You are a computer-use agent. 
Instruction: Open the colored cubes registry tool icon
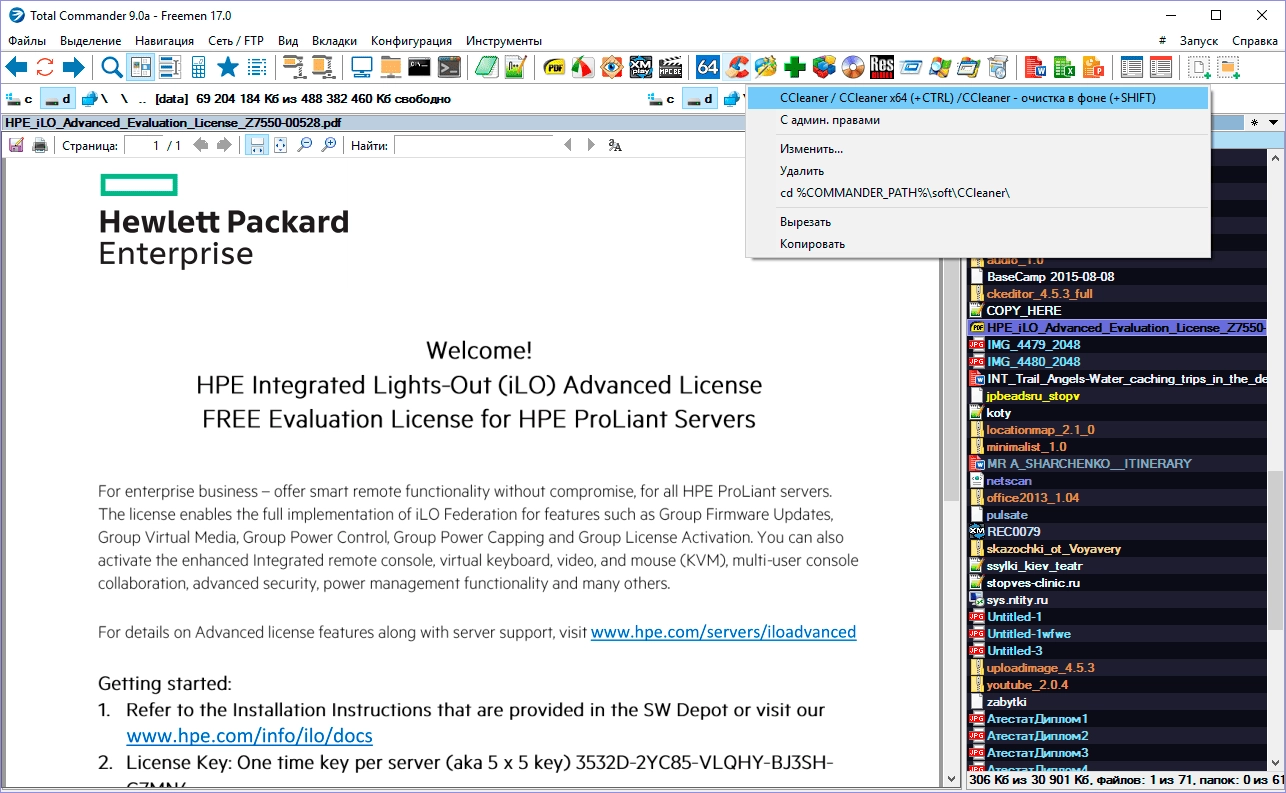pos(824,67)
